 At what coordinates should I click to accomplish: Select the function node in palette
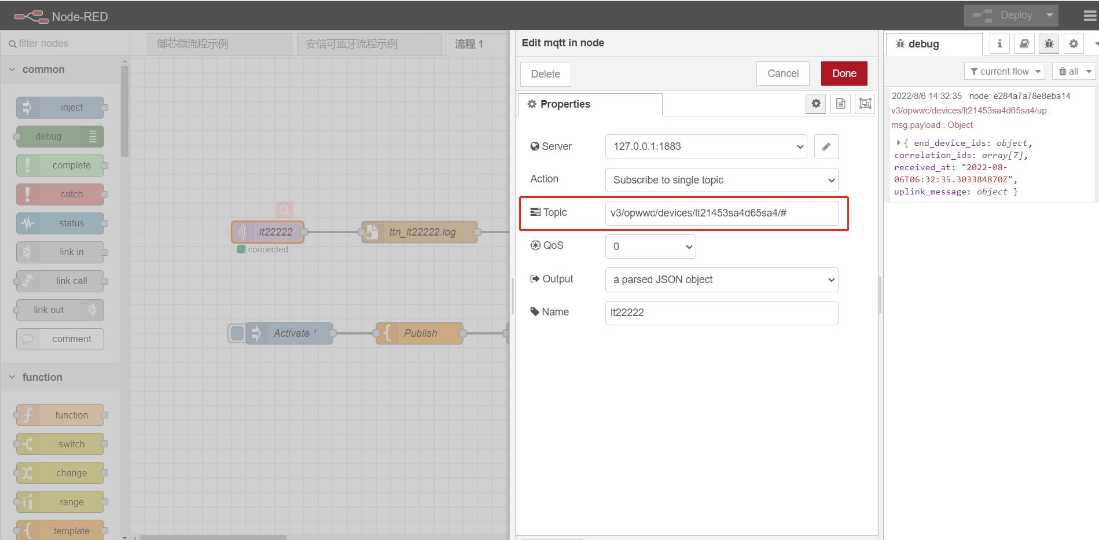60,415
